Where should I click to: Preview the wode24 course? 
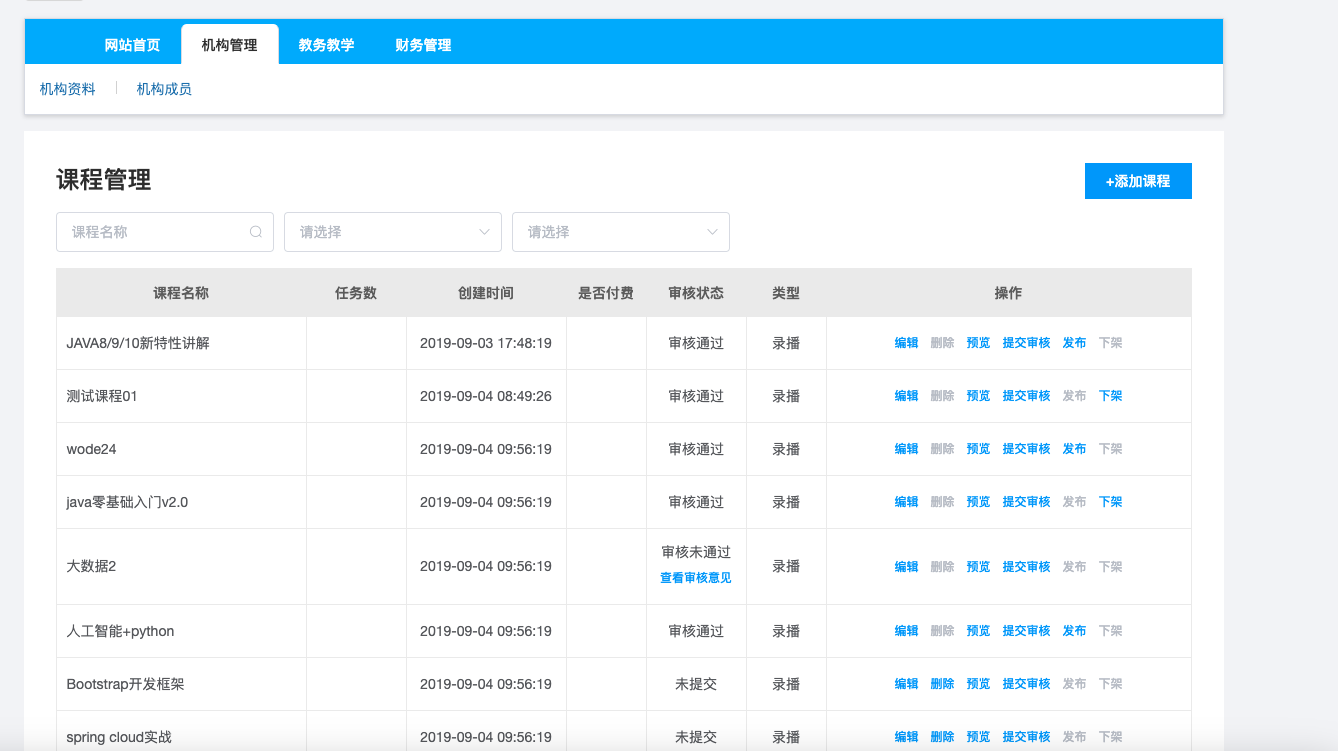978,449
